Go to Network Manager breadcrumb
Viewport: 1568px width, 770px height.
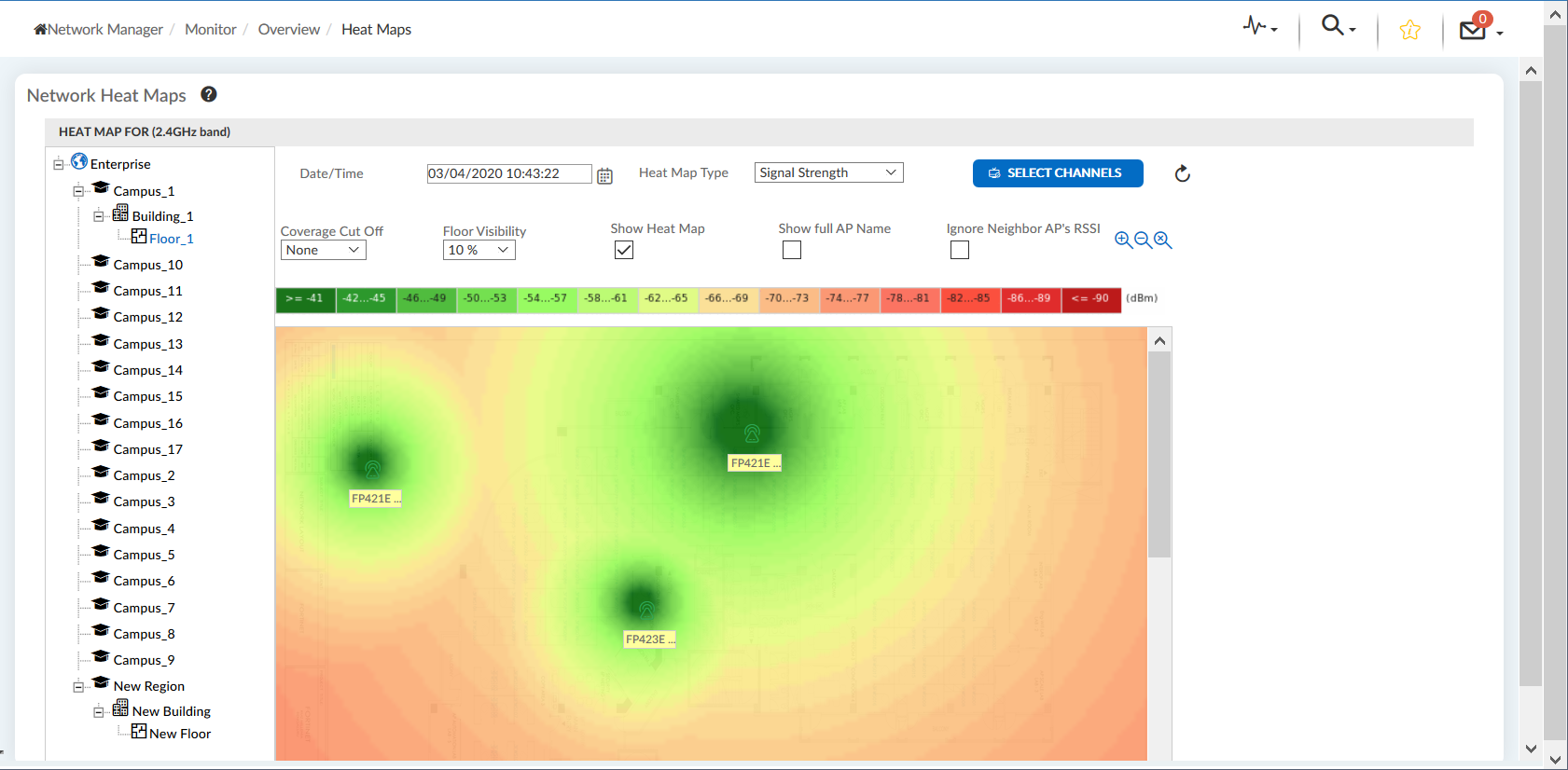click(105, 30)
